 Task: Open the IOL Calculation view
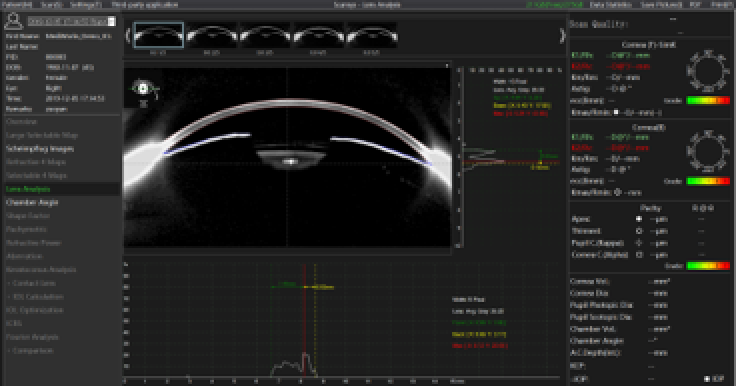[x=38, y=297]
